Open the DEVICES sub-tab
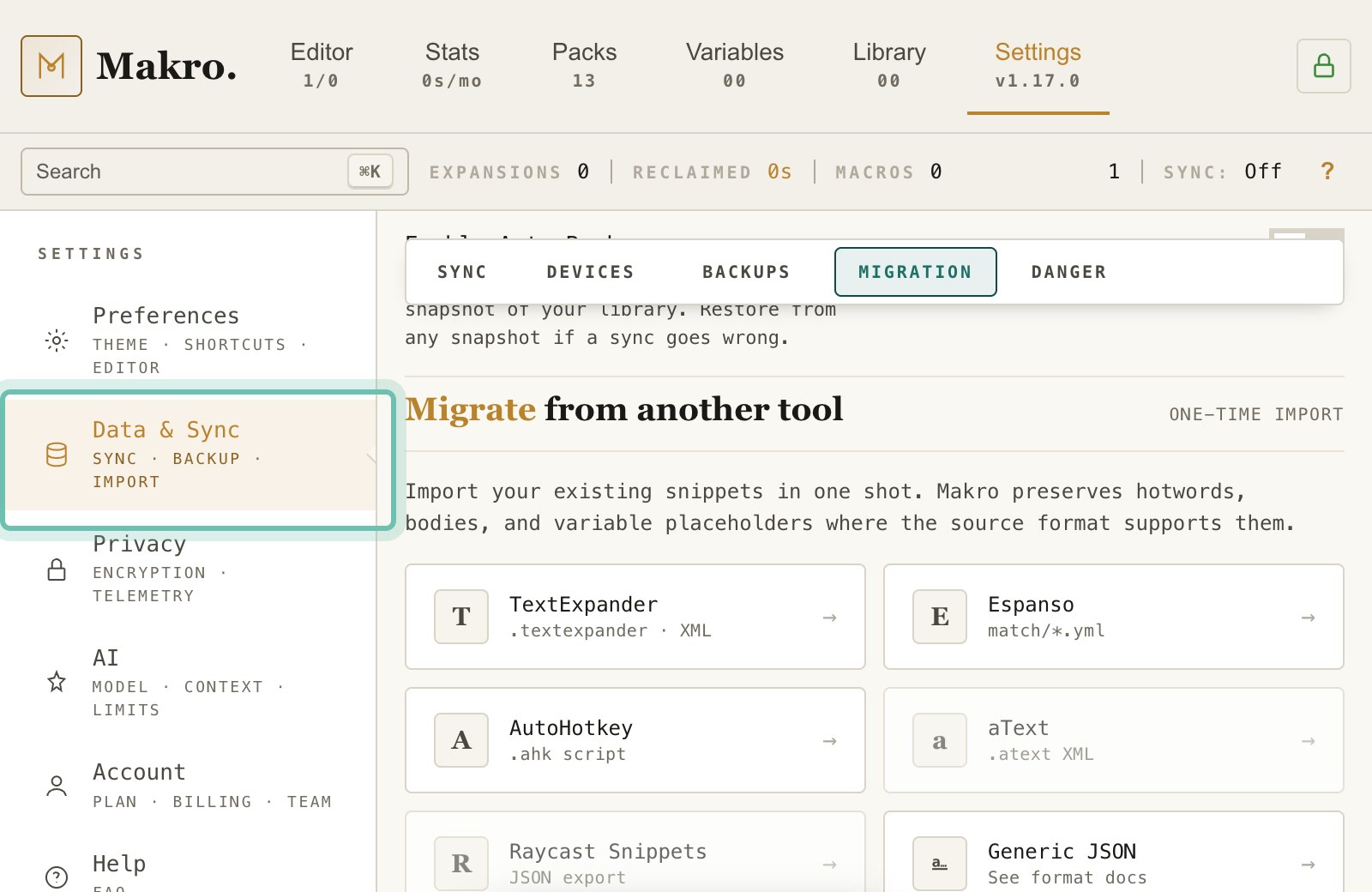 pos(591,272)
